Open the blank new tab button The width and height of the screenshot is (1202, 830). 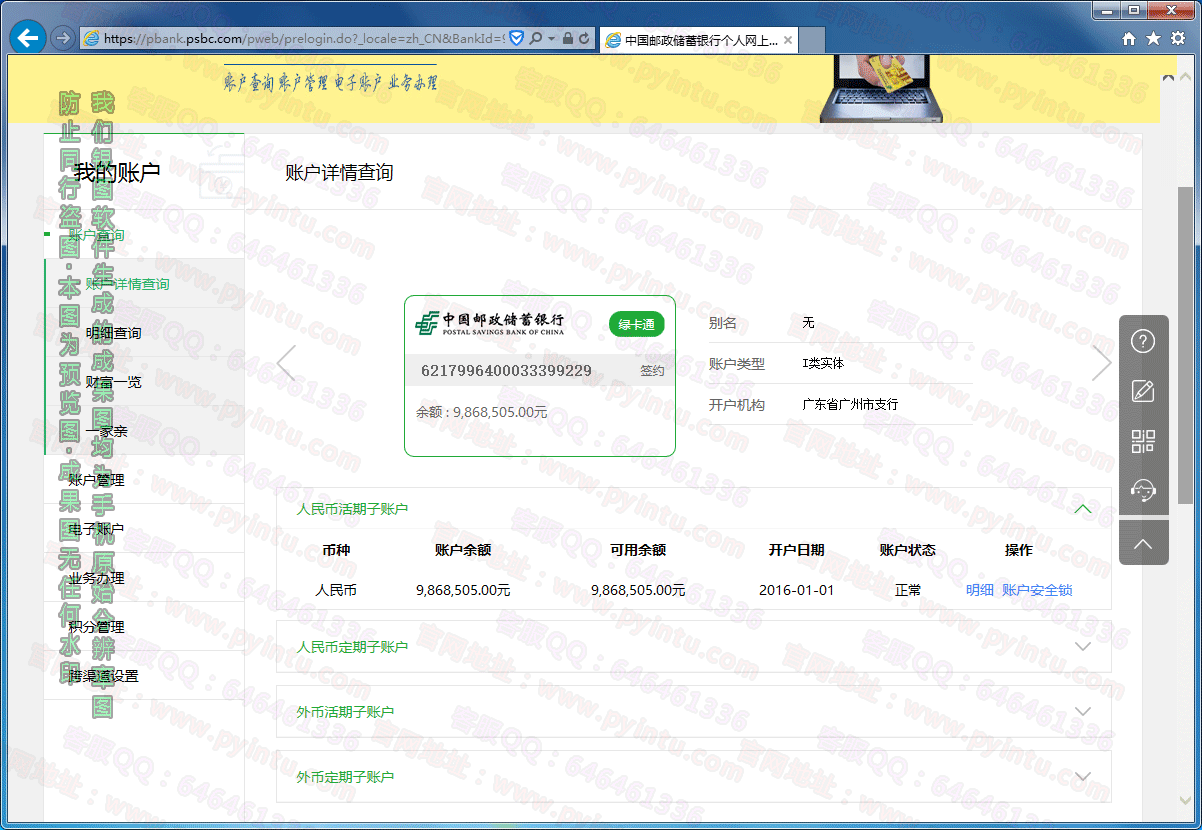pos(812,40)
